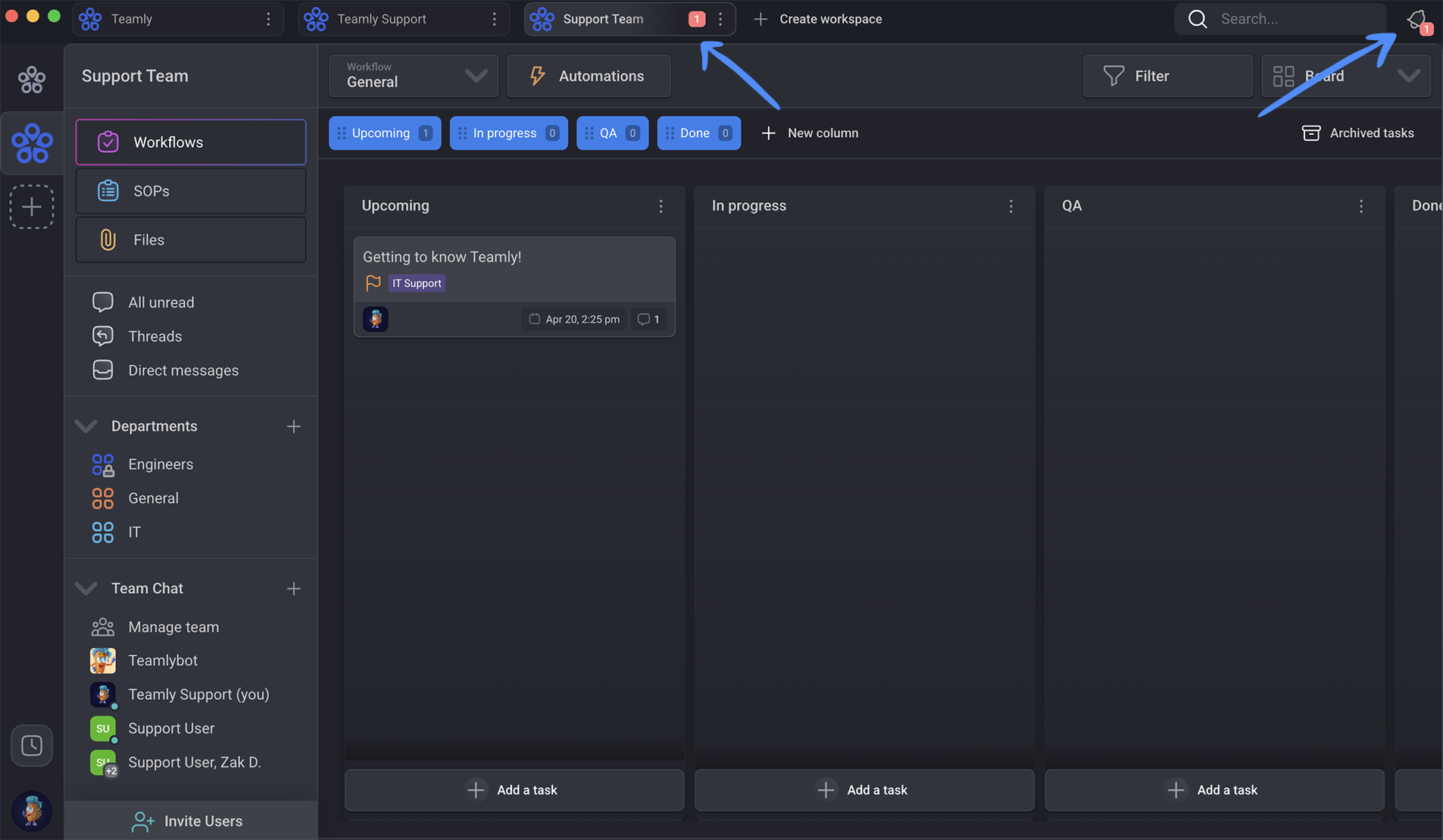
Task: Toggle the Done column chip
Action: coord(699,133)
